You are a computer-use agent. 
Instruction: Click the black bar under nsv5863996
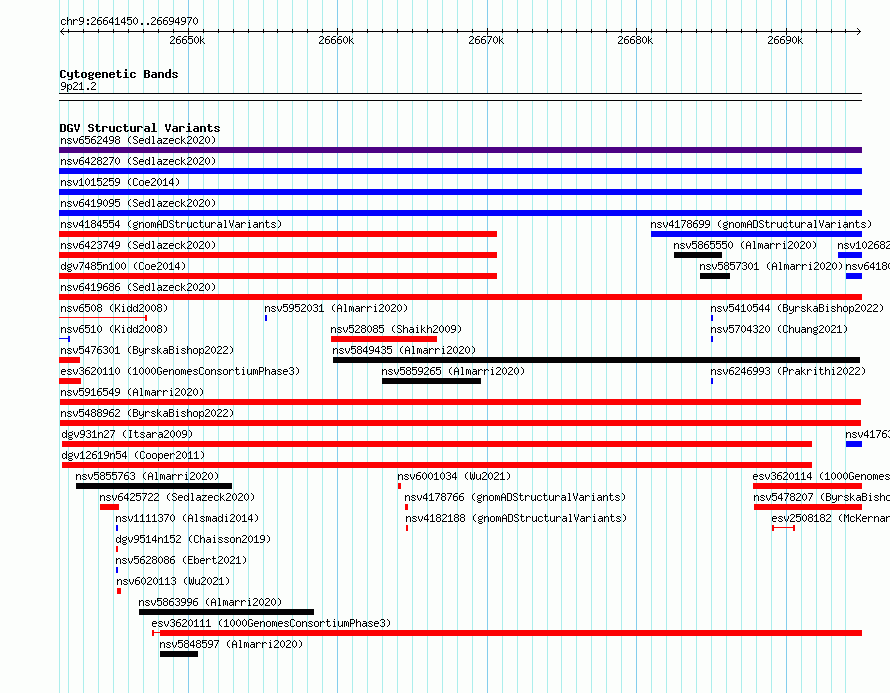(x=226, y=612)
